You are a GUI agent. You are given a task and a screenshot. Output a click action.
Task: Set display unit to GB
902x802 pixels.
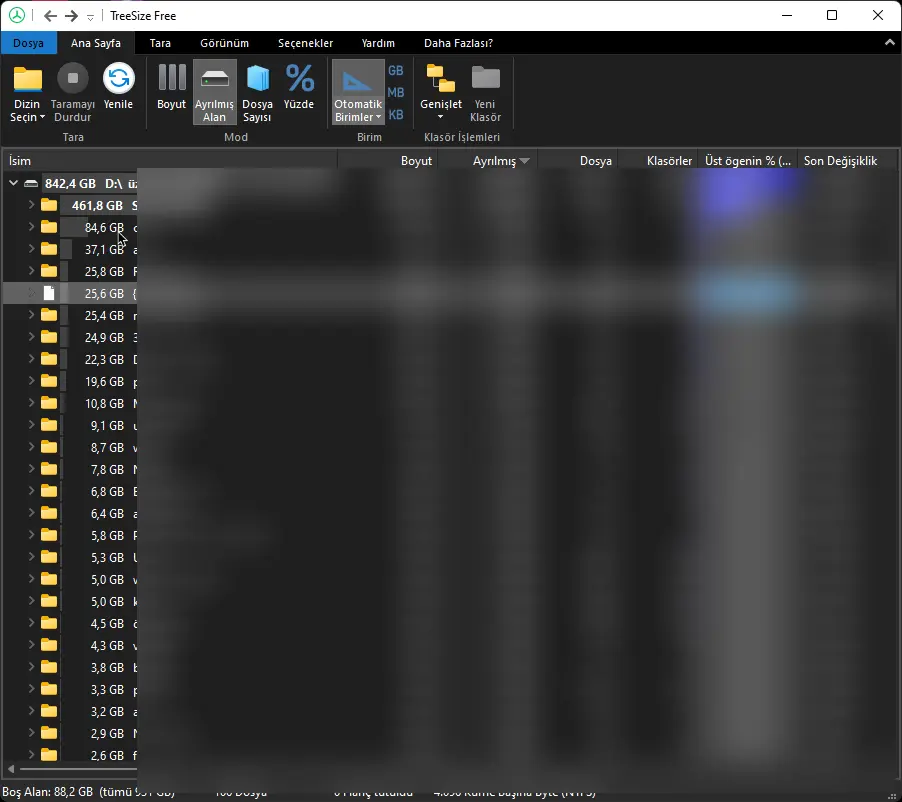(x=396, y=71)
